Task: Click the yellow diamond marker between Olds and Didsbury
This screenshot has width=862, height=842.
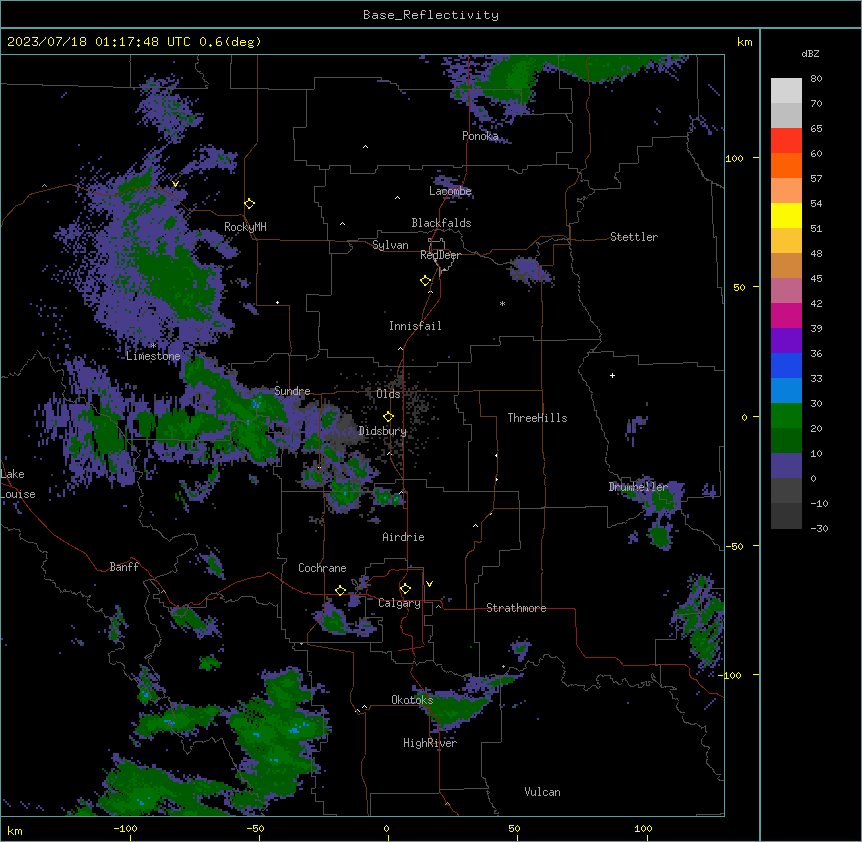Action: (388, 416)
